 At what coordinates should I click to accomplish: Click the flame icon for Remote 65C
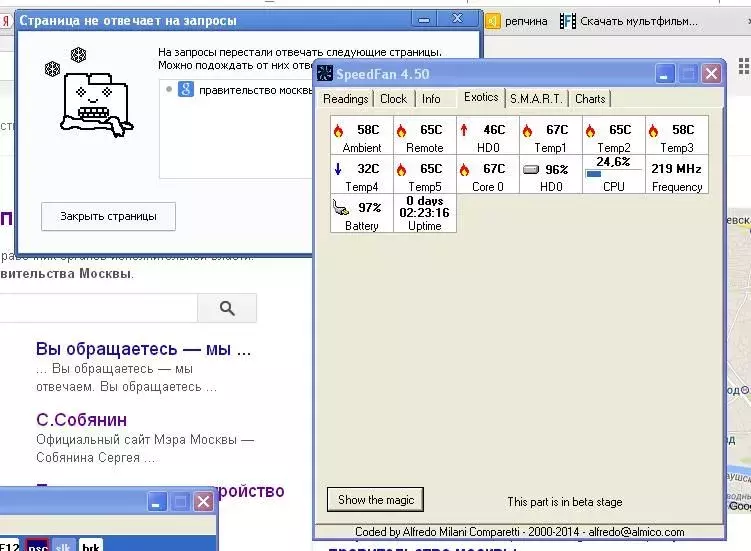401,130
